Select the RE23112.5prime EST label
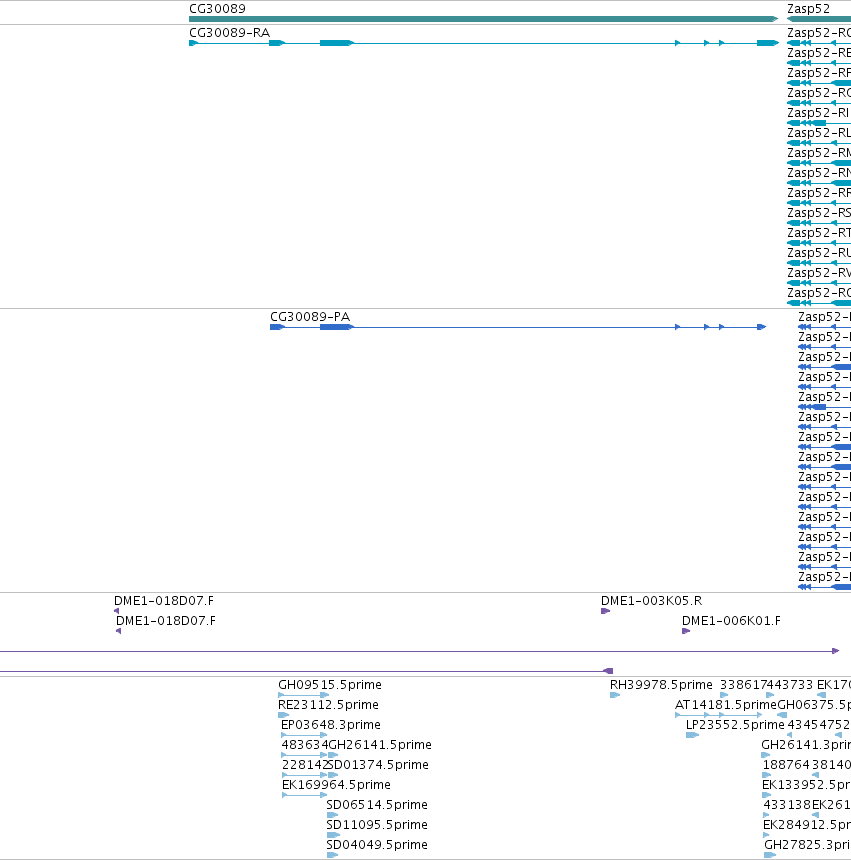The width and height of the screenshot is (851, 860). click(x=328, y=705)
